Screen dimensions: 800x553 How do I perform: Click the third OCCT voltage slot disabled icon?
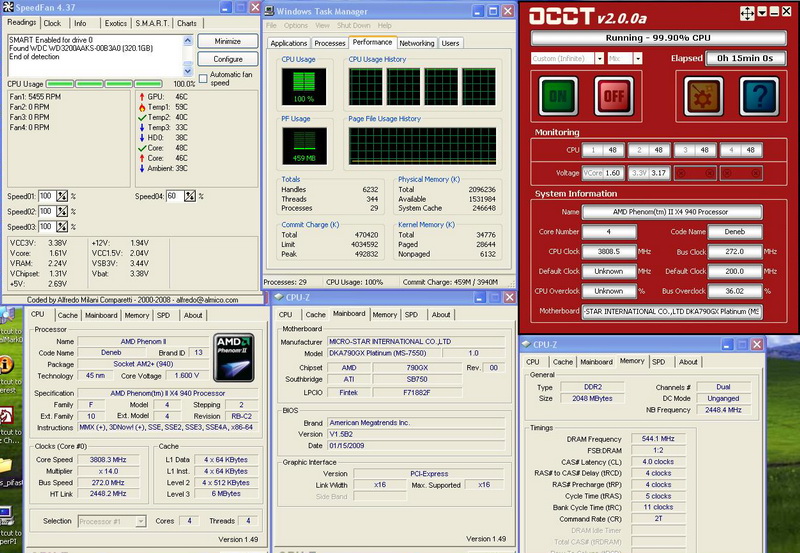pos(695,173)
